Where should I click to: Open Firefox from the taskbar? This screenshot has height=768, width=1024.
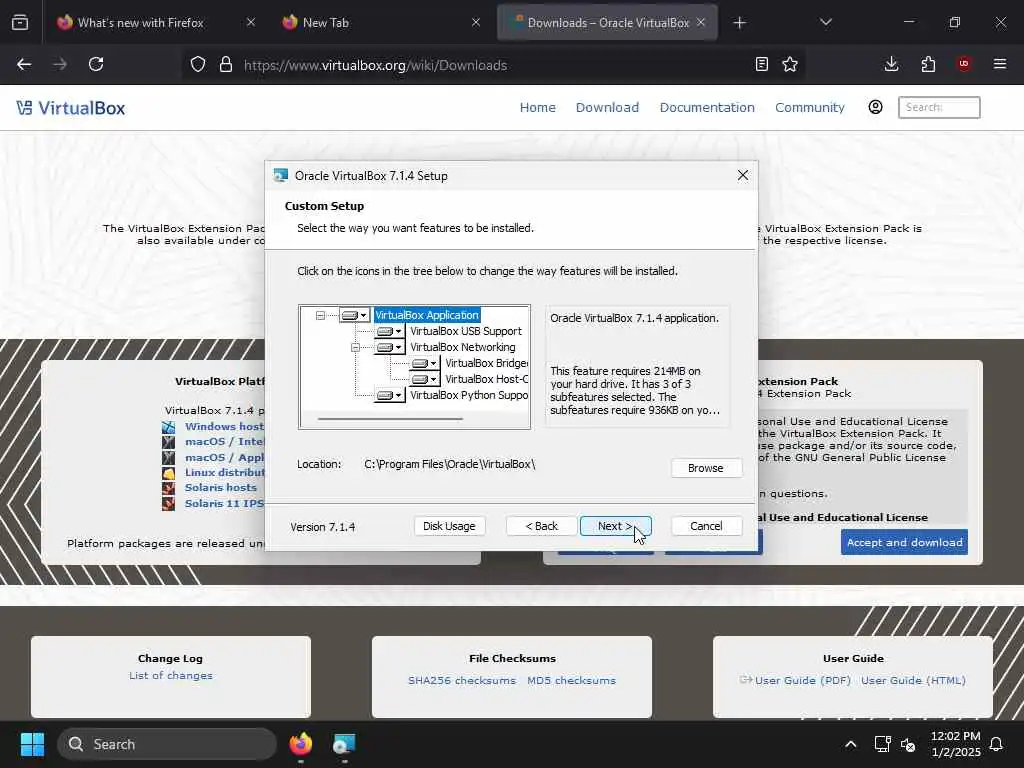[301, 744]
